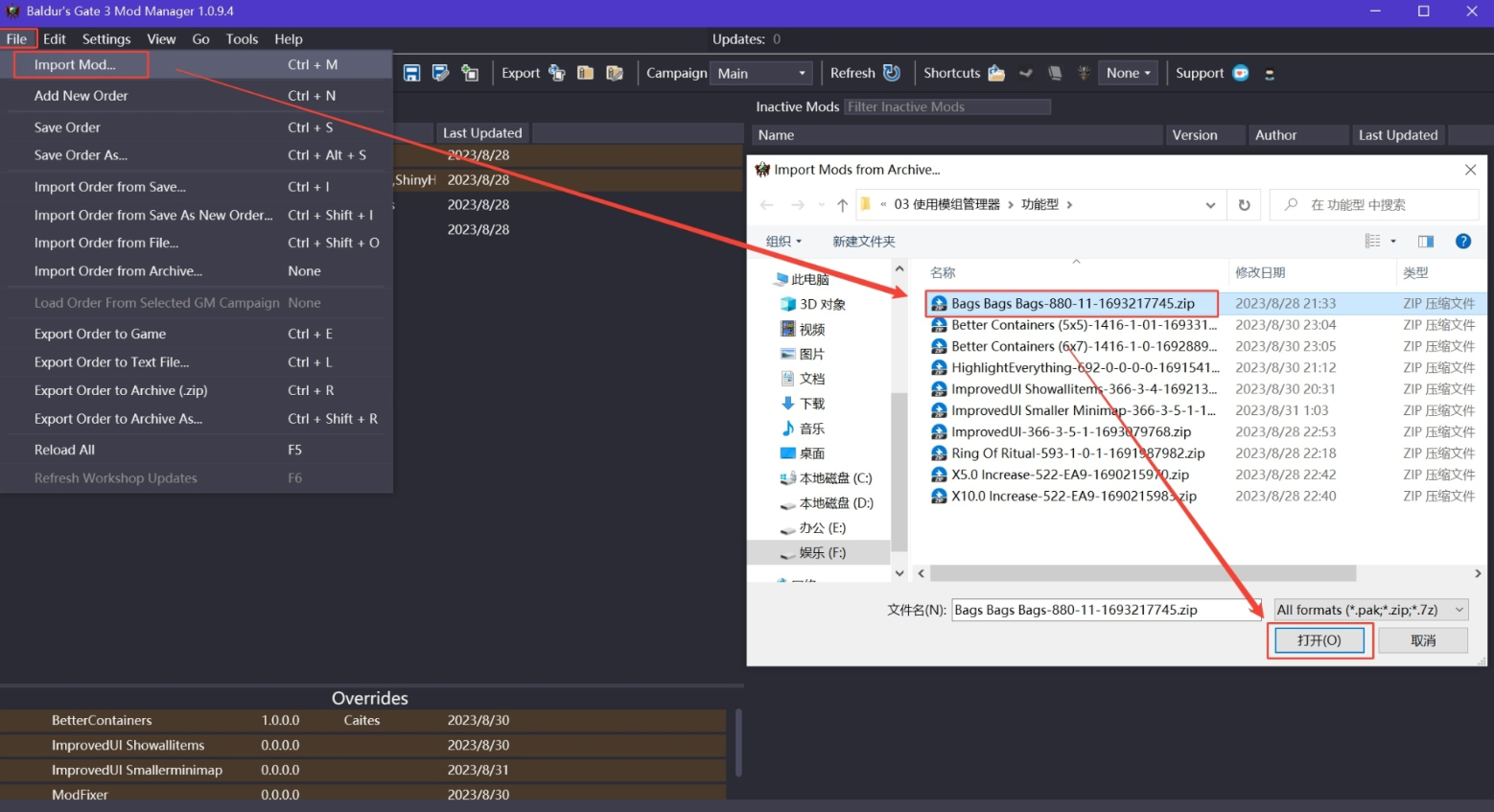
Task: Click the forward arrow in the file dialog
Action: [x=798, y=204]
